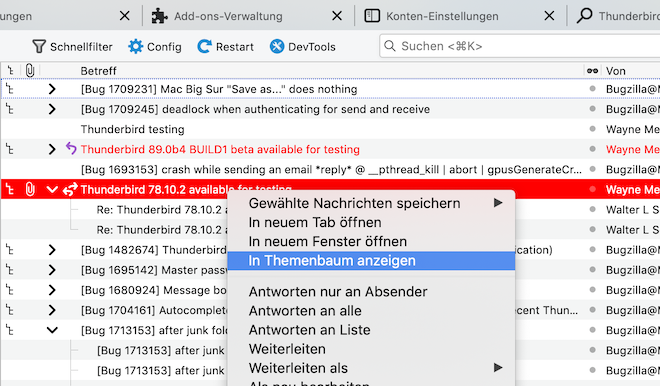Click attachment paperclip on Thunderbird 78.10.2 row
The image size is (660, 386).
point(30,189)
